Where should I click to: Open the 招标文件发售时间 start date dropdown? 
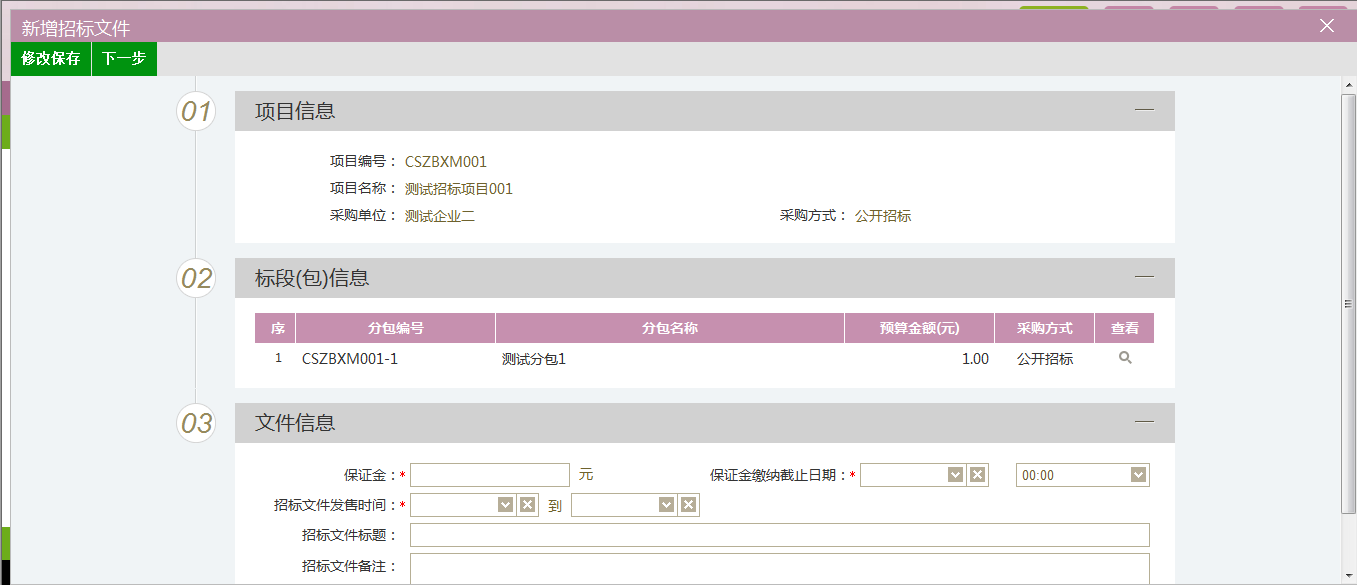(505, 505)
